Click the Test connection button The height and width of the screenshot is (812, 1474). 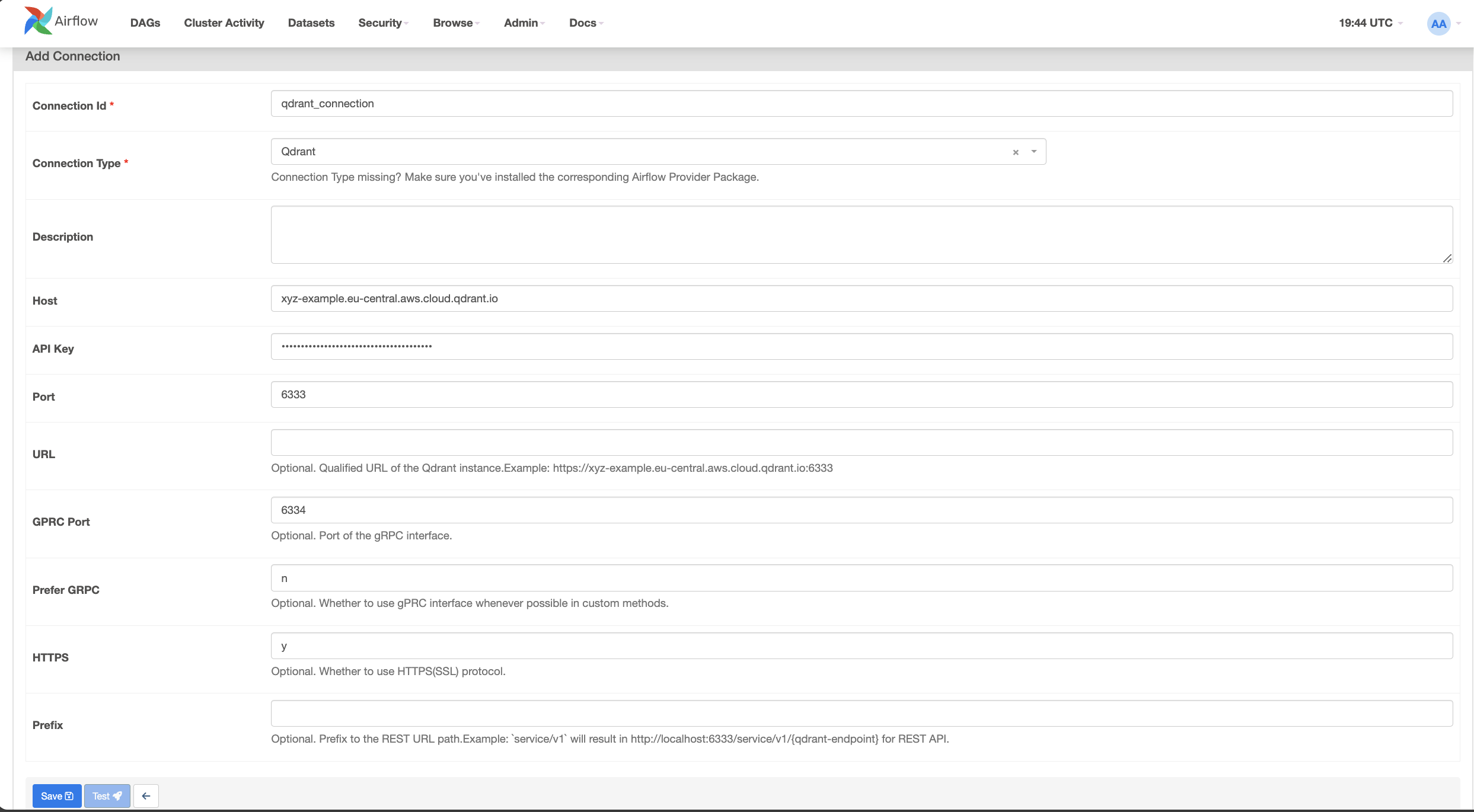point(106,795)
